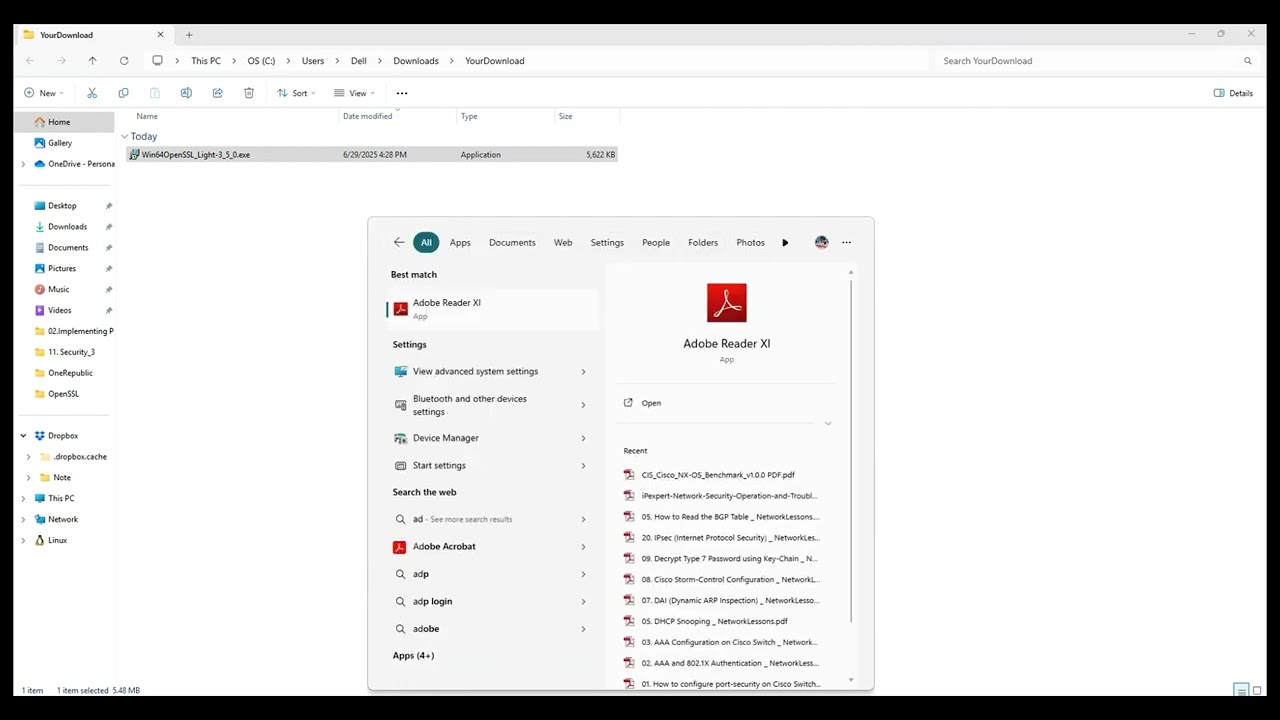This screenshot has height=720, width=1280.
Task: Click the Rename icon in toolbar
Action: [x=186, y=93]
